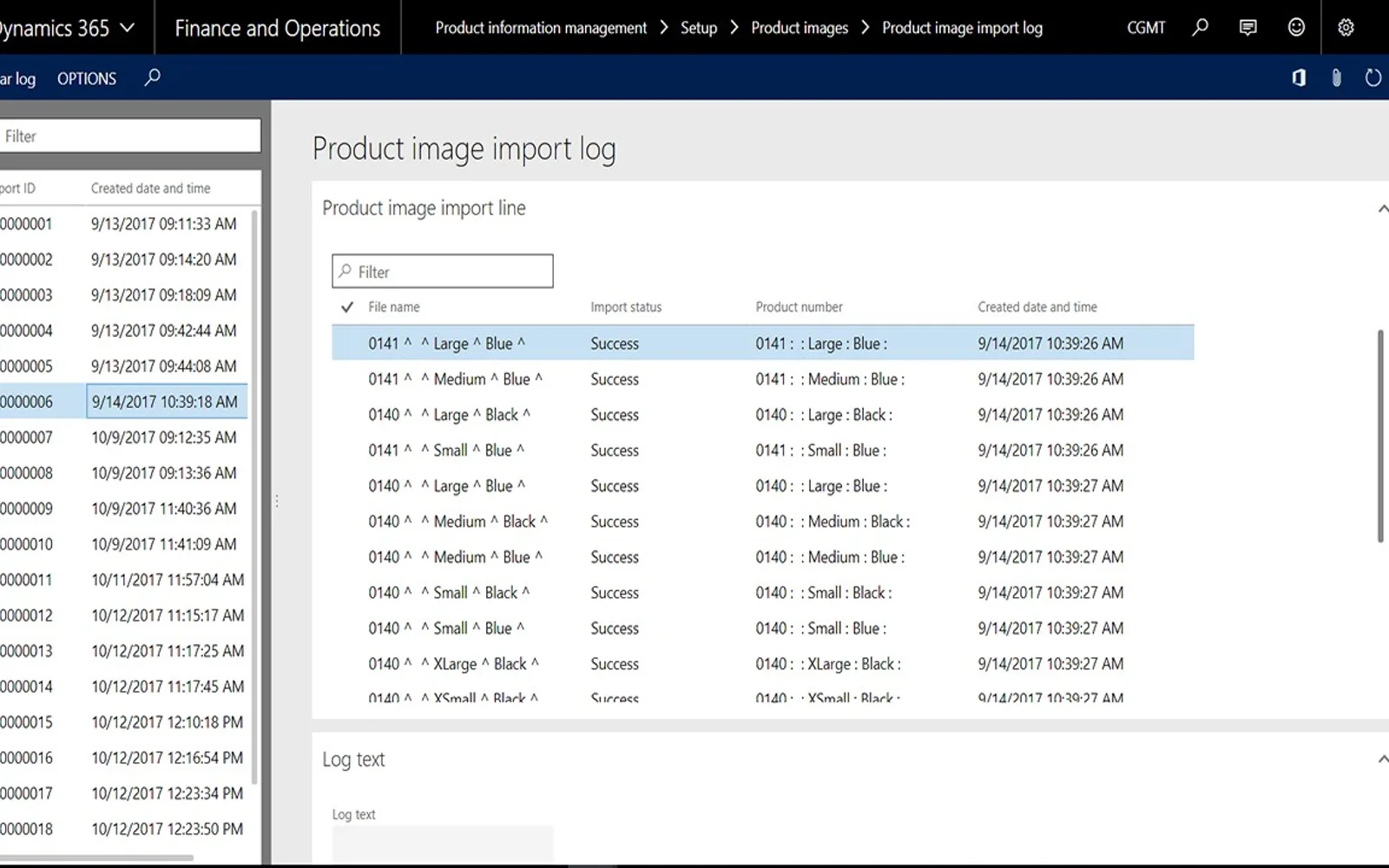Go to Product information management breadcrumb

click(x=541, y=28)
